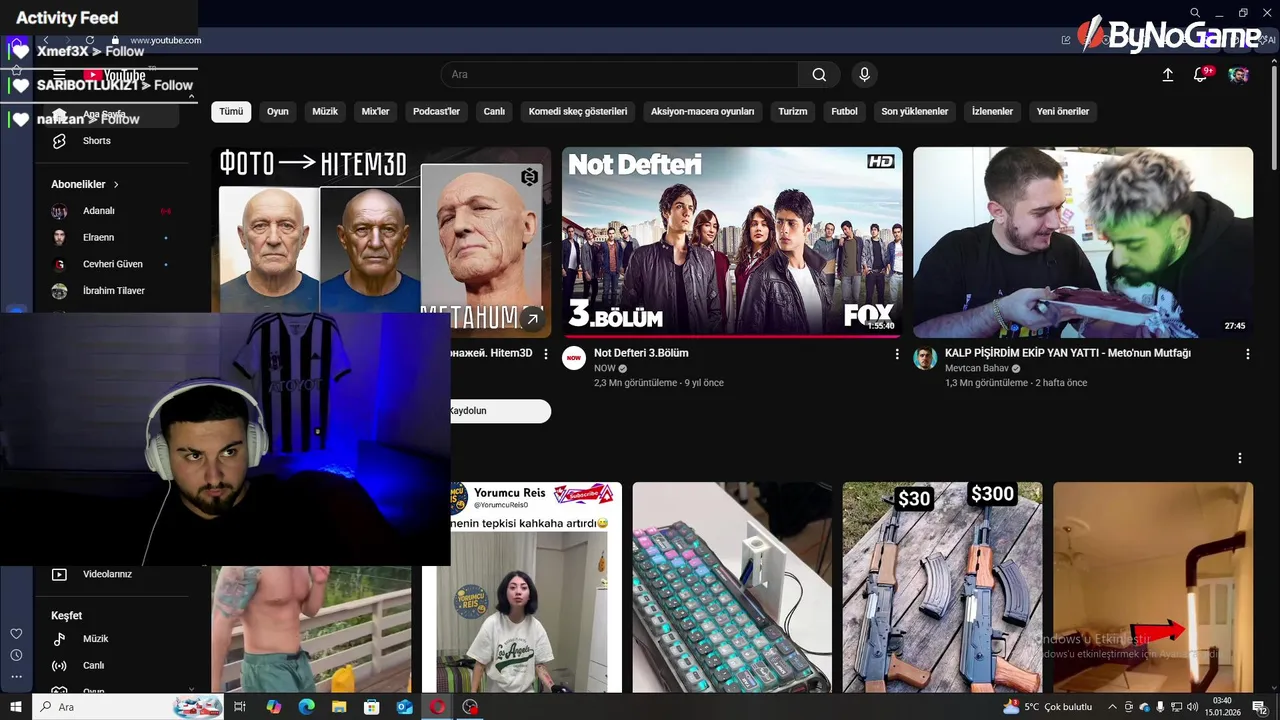The image size is (1280, 720).
Task: Open the Windows notification center icon
Action: coord(1260,707)
